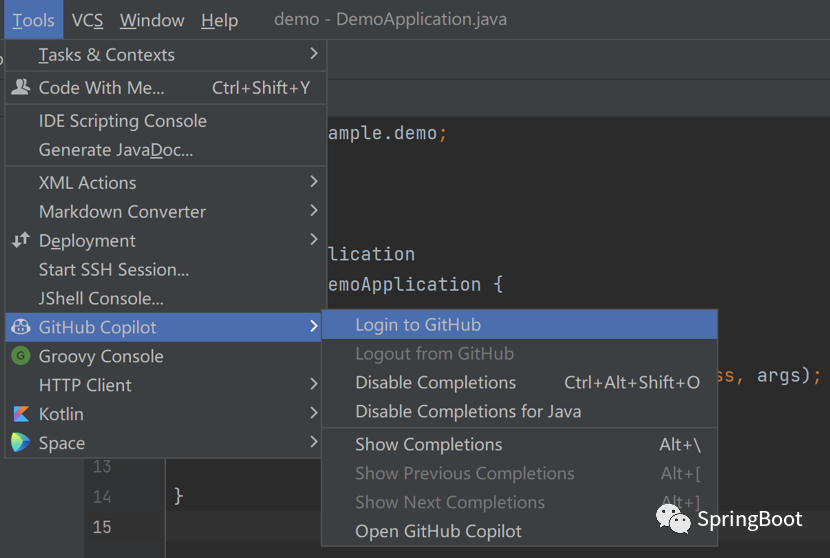
Task: Click 'args' in the editor code
Action: pyautogui.click(x=778, y=375)
